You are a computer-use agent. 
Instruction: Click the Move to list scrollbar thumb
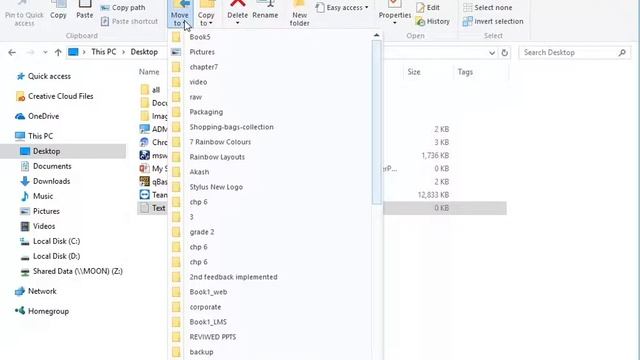pyautogui.click(x=377, y=122)
